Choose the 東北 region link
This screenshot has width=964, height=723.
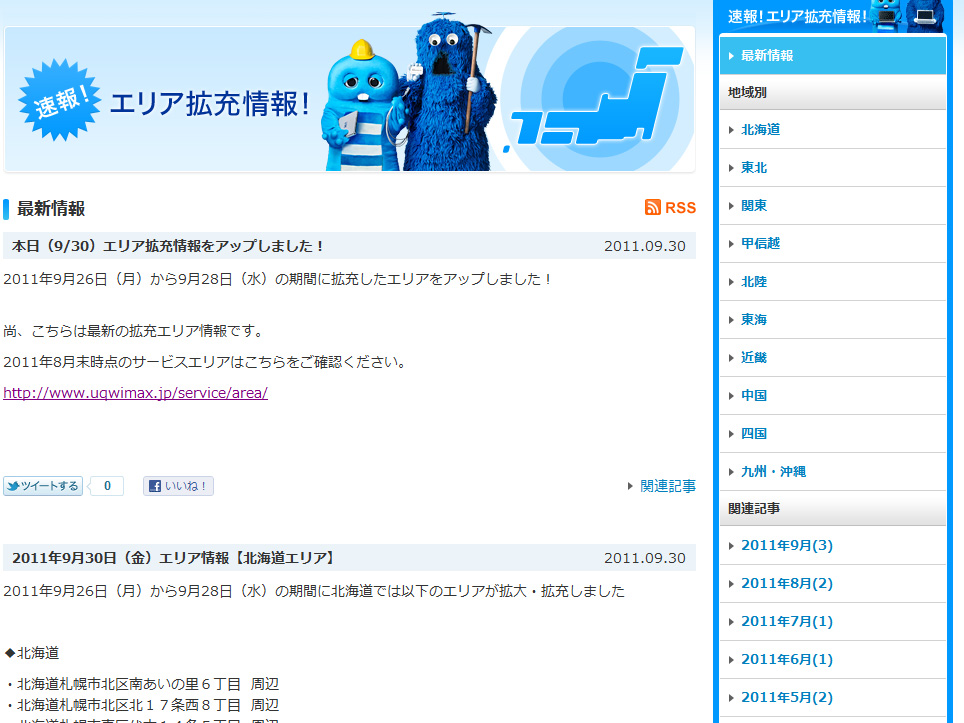coord(754,168)
